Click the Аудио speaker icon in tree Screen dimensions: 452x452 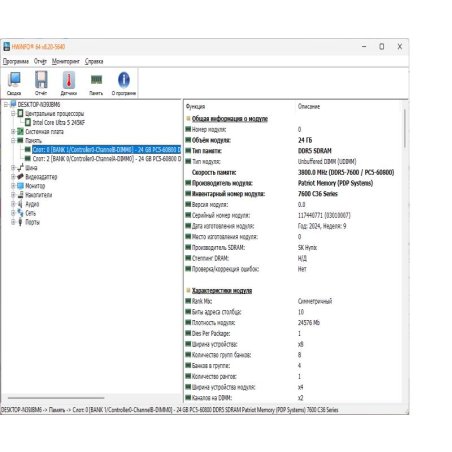(x=20, y=204)
